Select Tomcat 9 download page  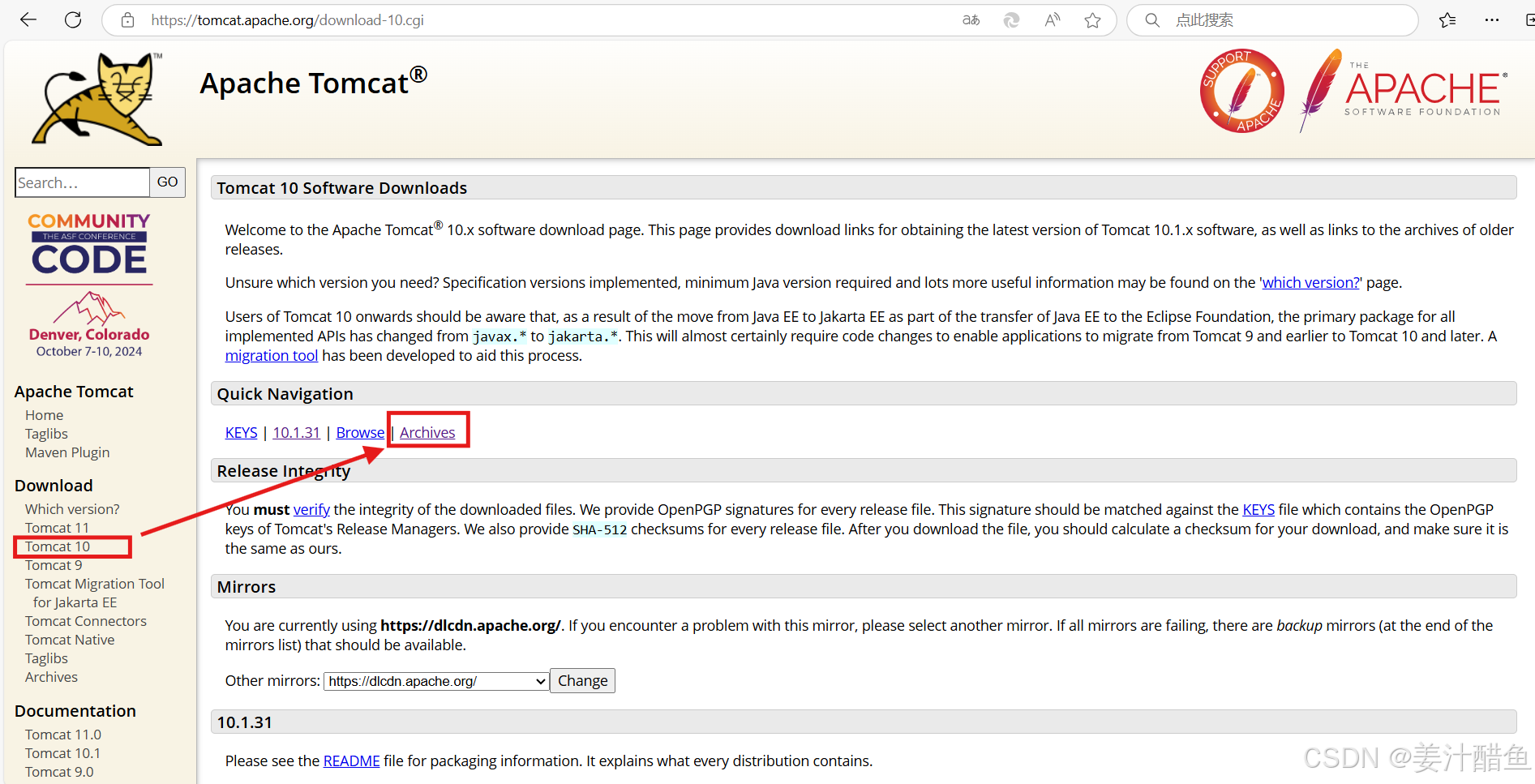[54, 565]
